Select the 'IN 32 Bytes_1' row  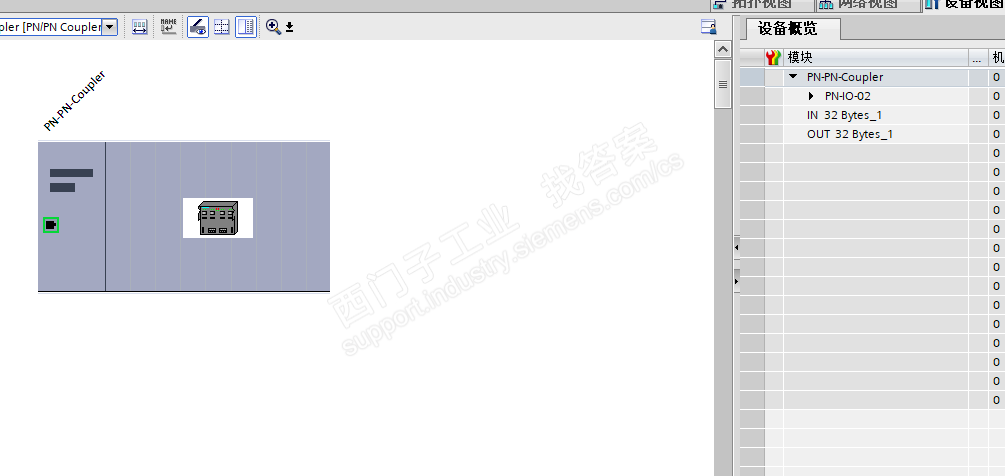[872, 115]
